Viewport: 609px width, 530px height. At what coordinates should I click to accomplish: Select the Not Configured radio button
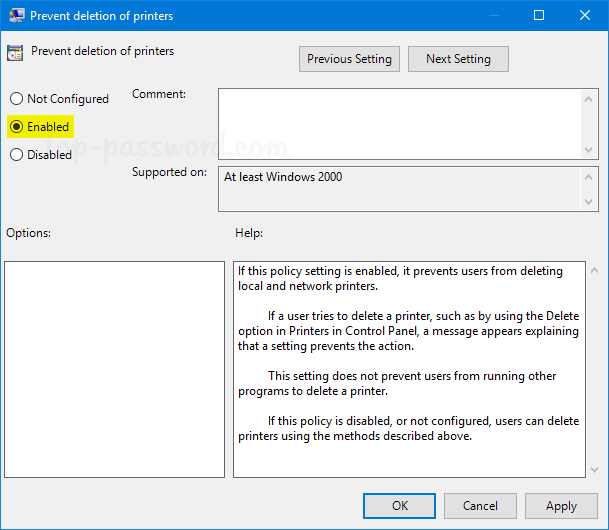(16, 99)
